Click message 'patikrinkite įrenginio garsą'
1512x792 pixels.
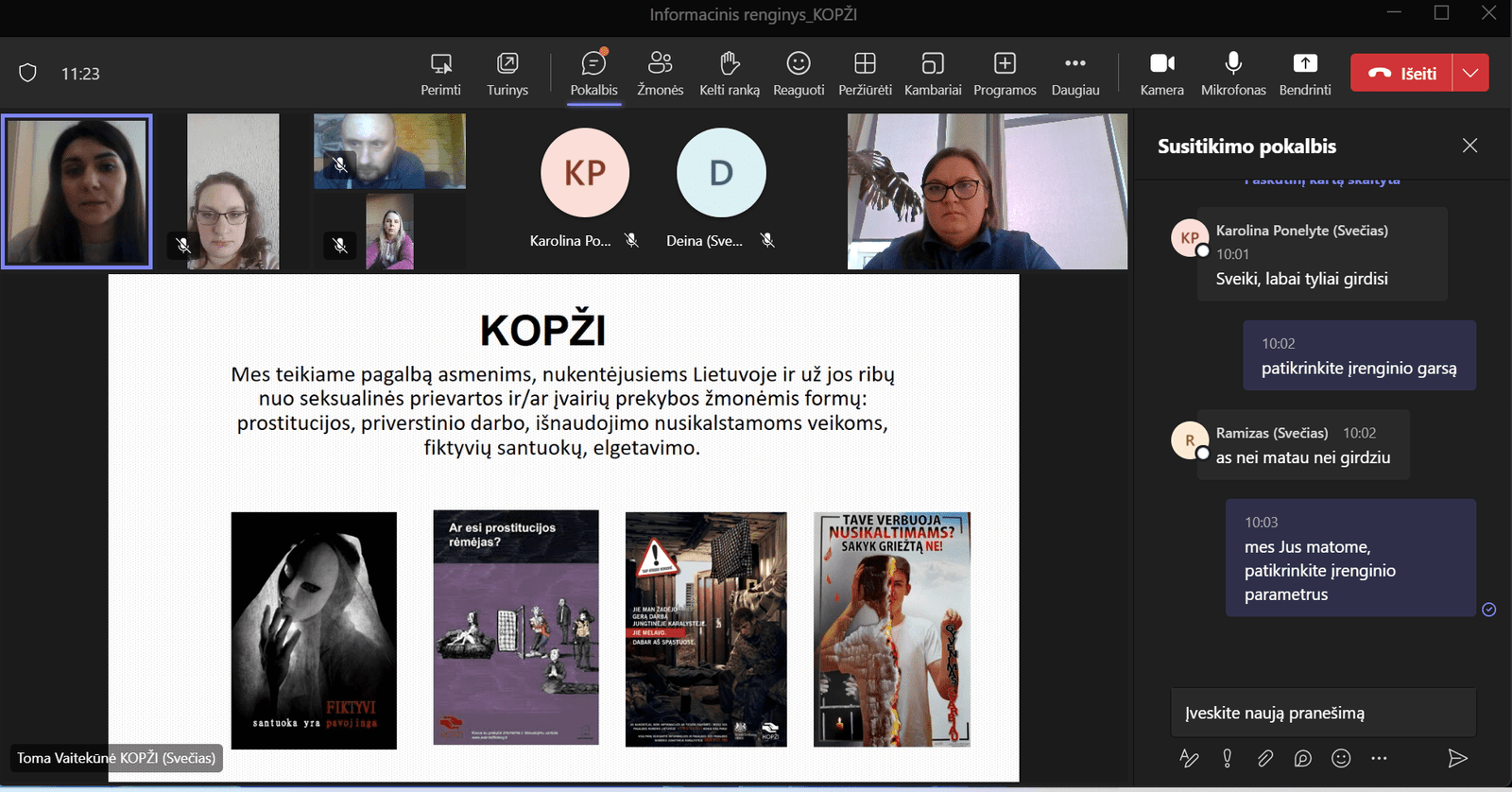pyautogui.click(x=1359, y=369)
